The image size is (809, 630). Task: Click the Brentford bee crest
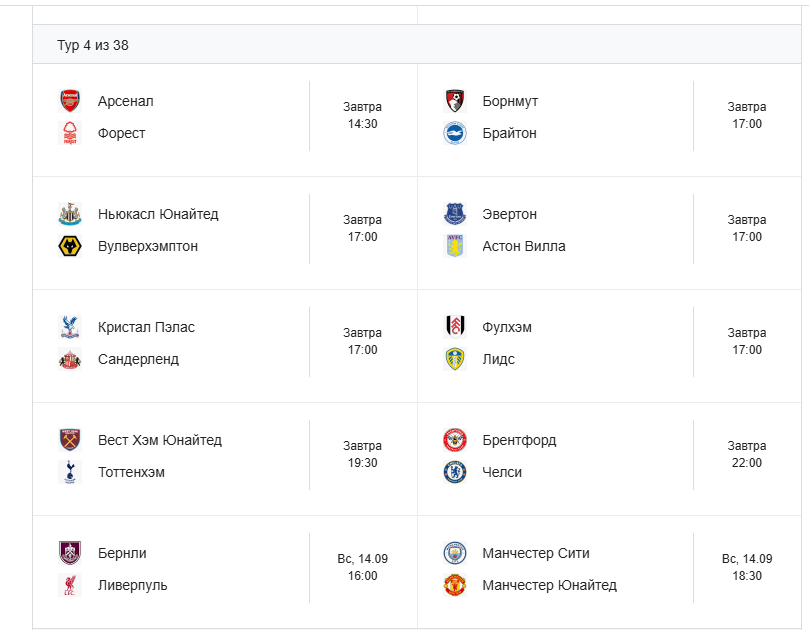[x=455, y=440]
